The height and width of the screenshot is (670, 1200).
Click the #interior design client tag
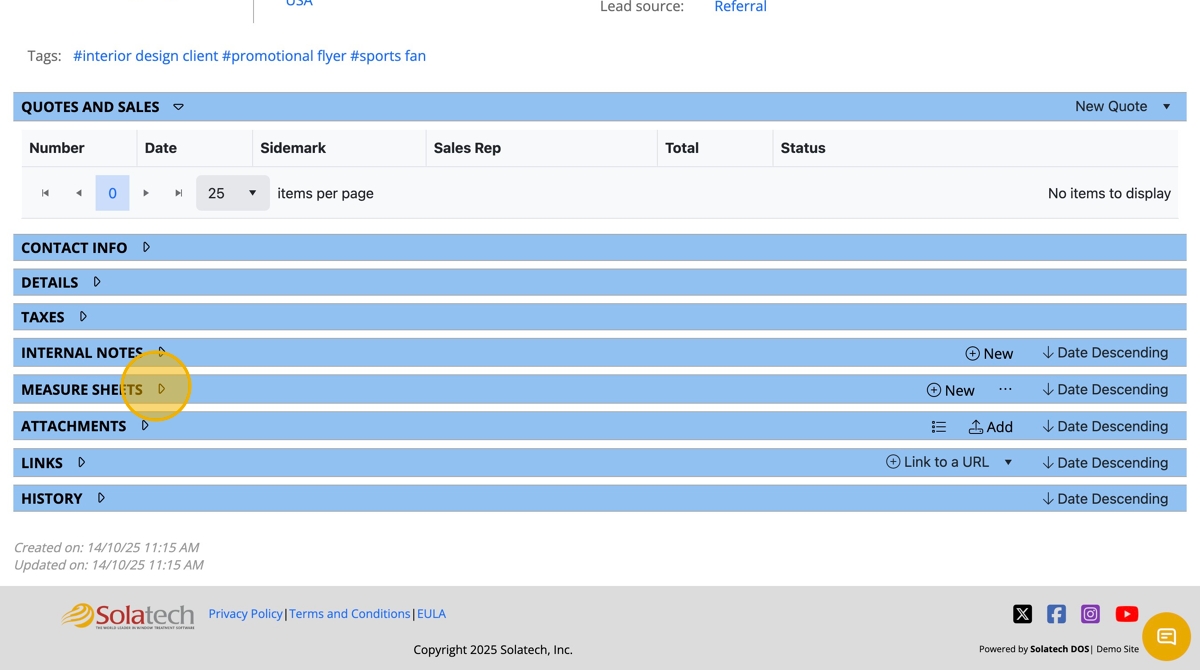pos(146,56)
